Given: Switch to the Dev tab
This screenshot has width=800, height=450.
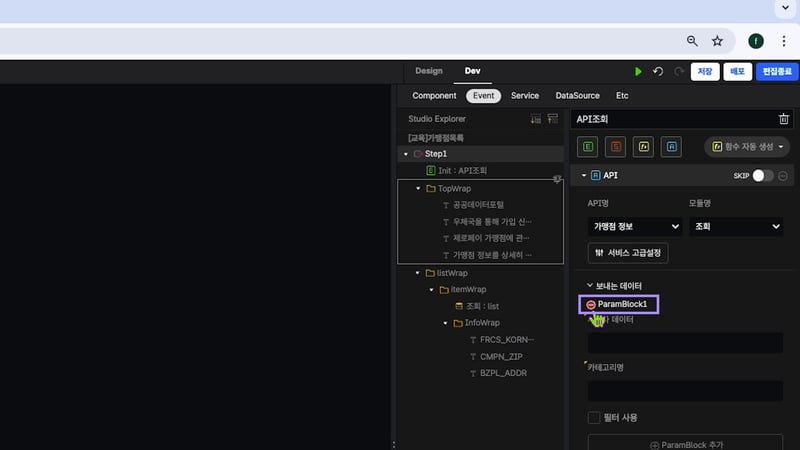Looking at the screenshot, I should point(472,71).
